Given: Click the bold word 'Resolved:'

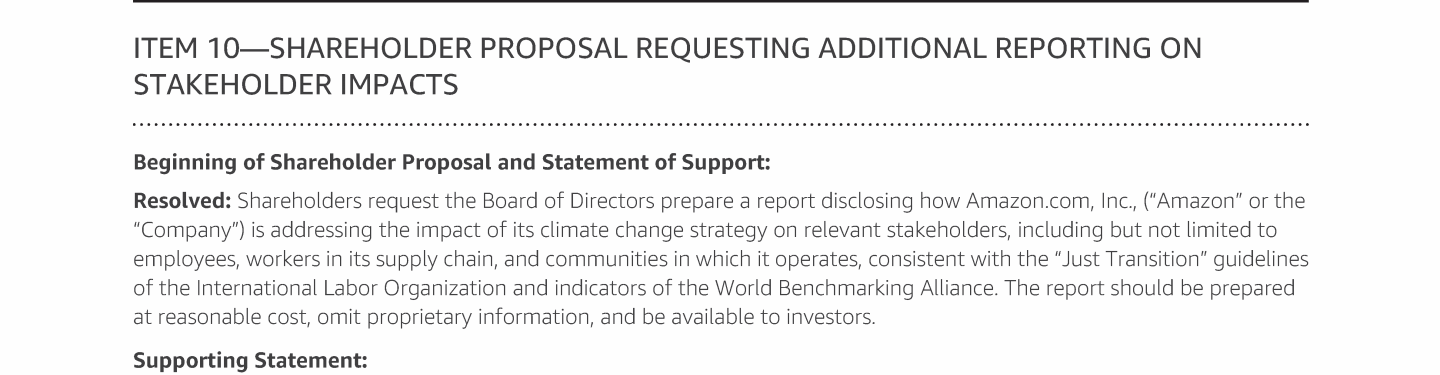Looking at the screenshot, I should pyautogui.click(x=182, y=200).
